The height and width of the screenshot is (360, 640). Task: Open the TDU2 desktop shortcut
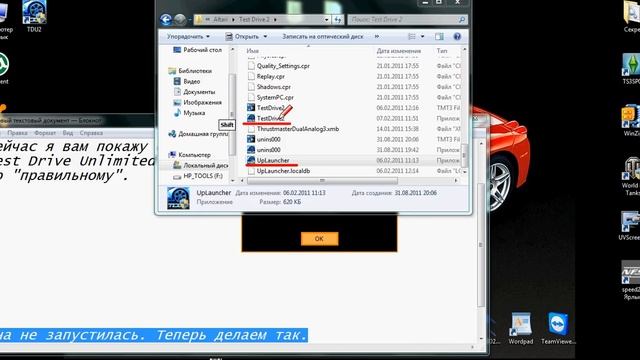[34, 16]
